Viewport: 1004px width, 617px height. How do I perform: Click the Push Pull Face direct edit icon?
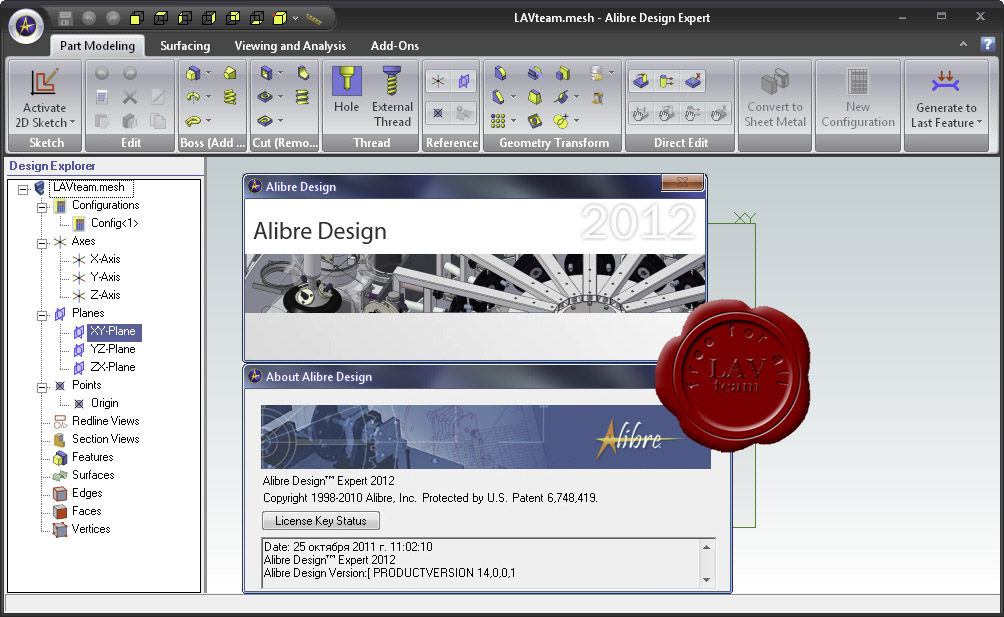pos(640,81)
